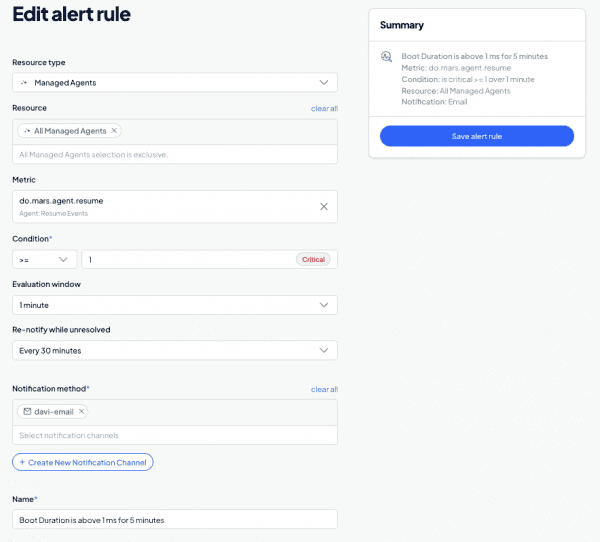Image resolution: width=600 pixels, height=542 pixels.
Task: Clear the do.mars.agent.resume metric
Action: [x=324, y=207]
